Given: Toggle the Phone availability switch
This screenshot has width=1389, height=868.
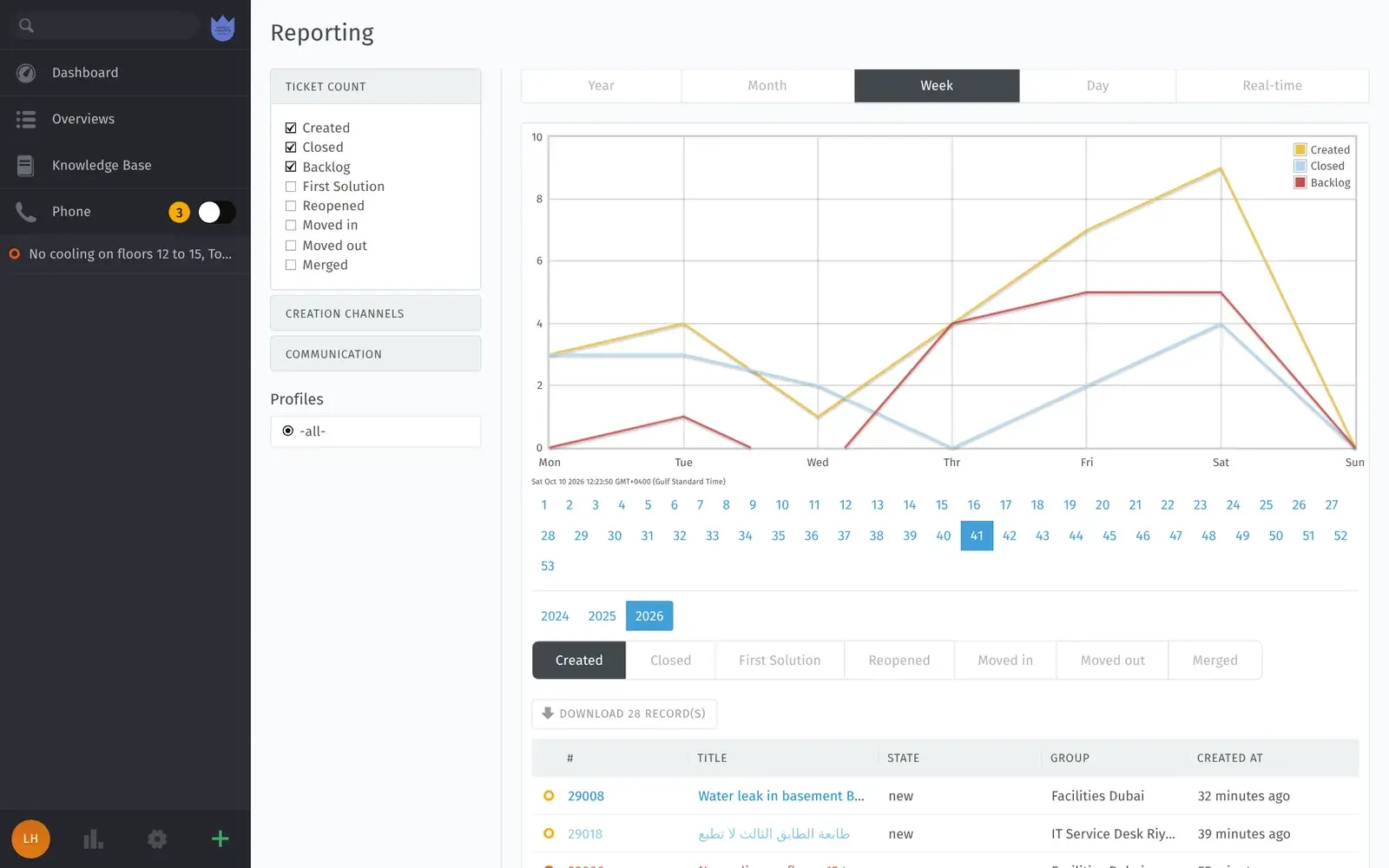Looking at the screenshot, I should coord(216,212).
